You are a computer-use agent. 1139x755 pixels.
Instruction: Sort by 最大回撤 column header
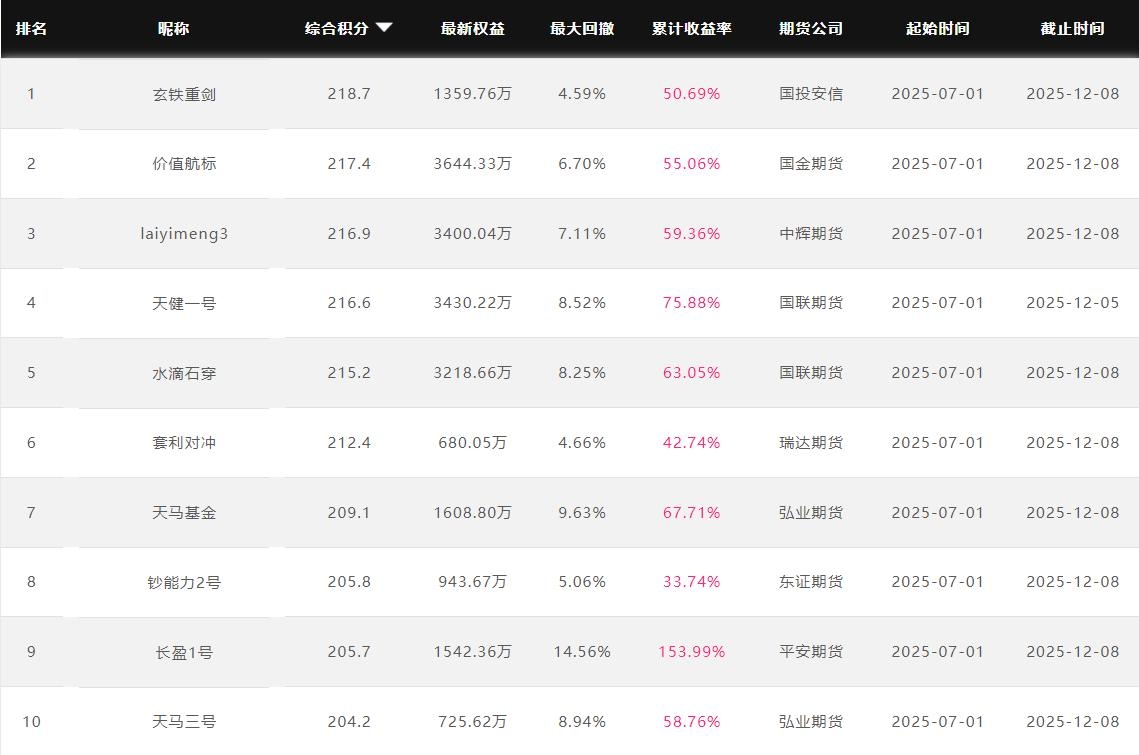coord(581,29)
